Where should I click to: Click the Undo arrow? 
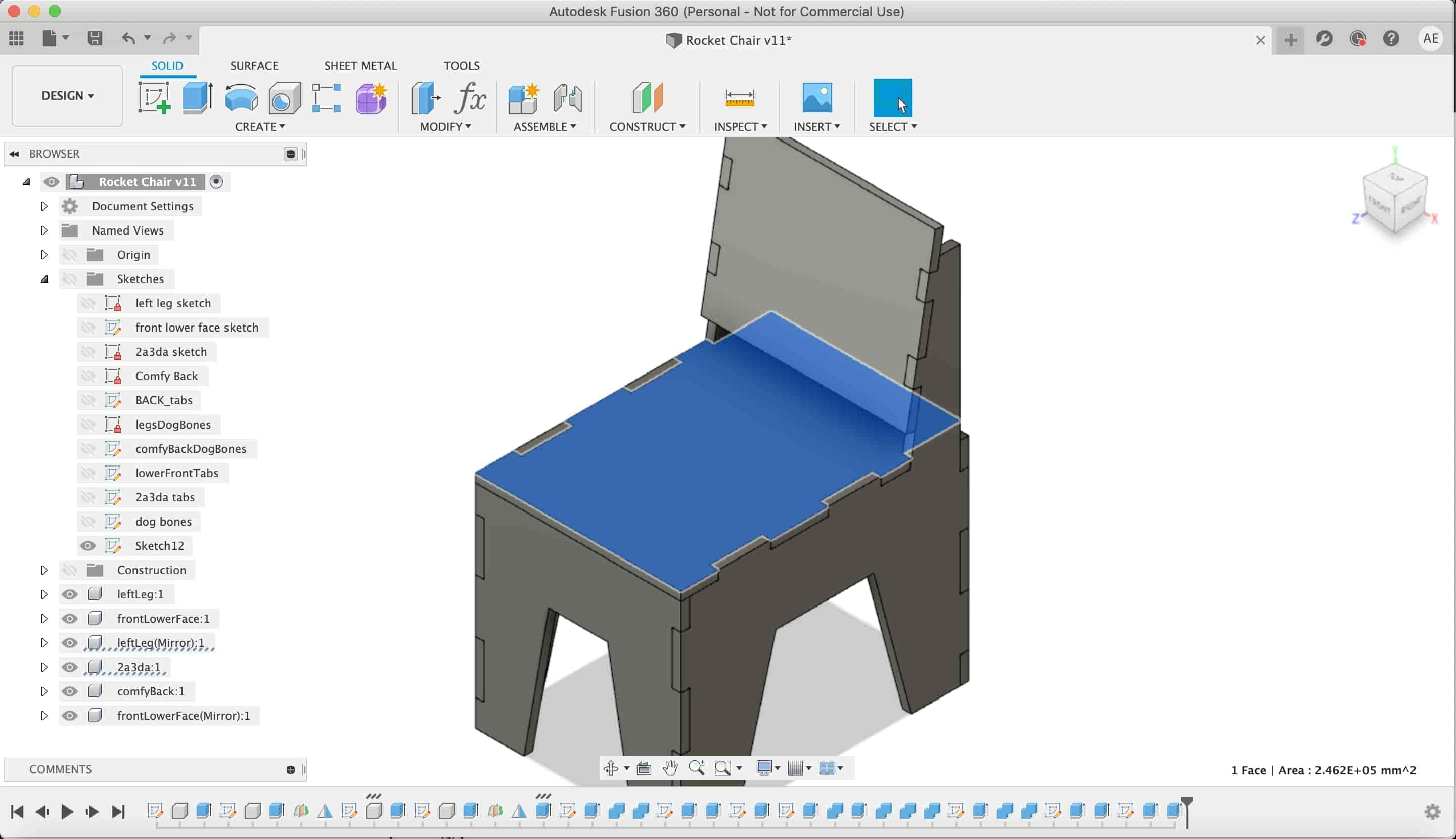128,38
